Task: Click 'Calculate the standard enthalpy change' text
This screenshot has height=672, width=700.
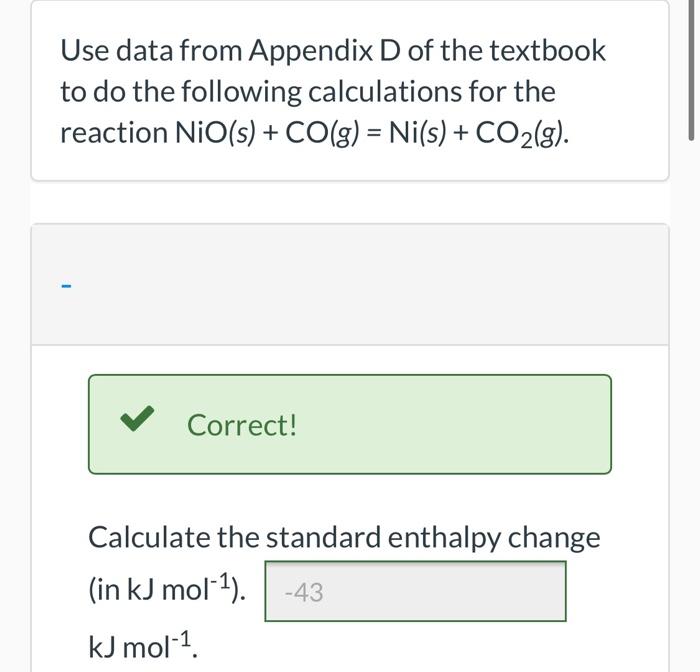Action: 344,538
